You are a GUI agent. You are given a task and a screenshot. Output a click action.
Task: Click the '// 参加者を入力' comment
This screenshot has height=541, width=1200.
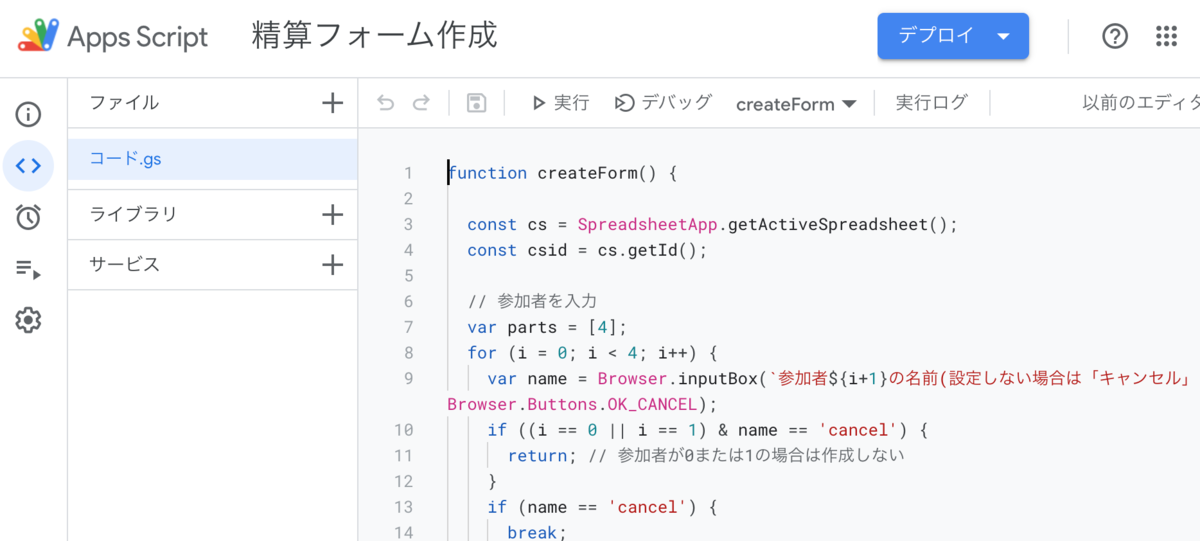pos(532,301)
